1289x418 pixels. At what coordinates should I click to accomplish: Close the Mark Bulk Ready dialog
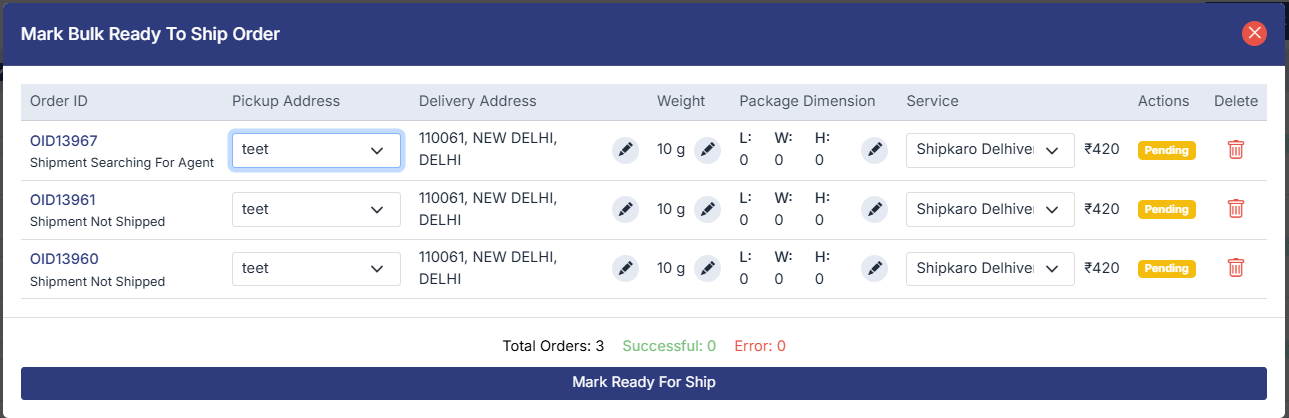[x=1254, y=33]
